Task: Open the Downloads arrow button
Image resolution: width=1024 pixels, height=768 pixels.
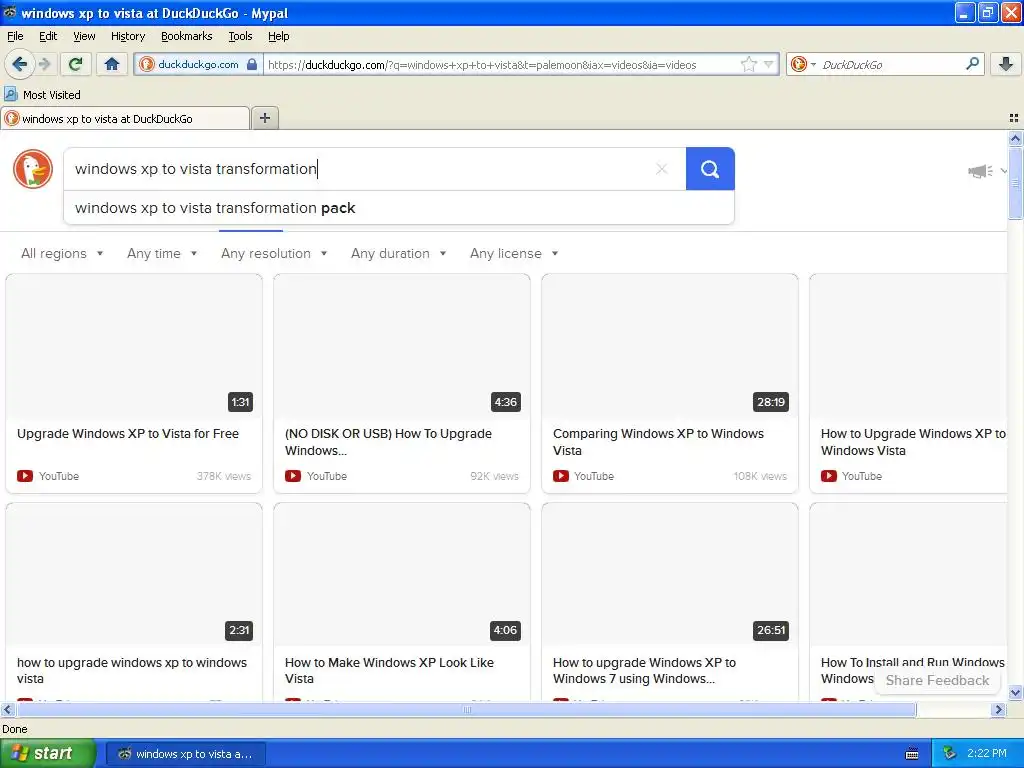Action: 1006,64
